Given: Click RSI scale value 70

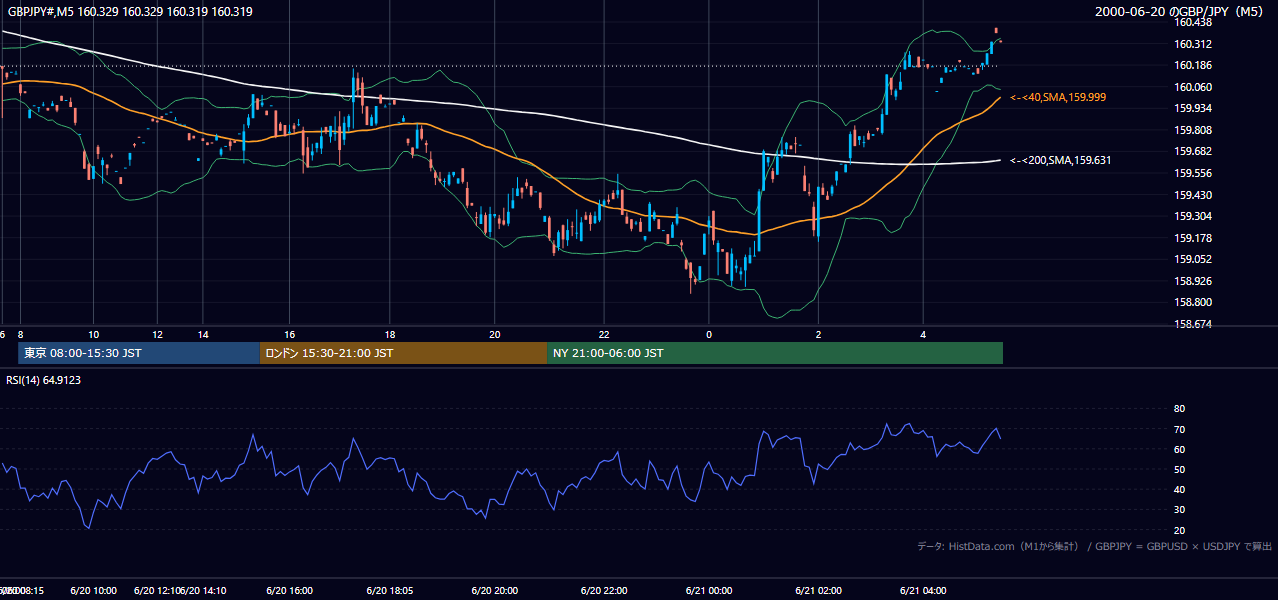Looking at the screenshot, I should [x=1179, y=429].
